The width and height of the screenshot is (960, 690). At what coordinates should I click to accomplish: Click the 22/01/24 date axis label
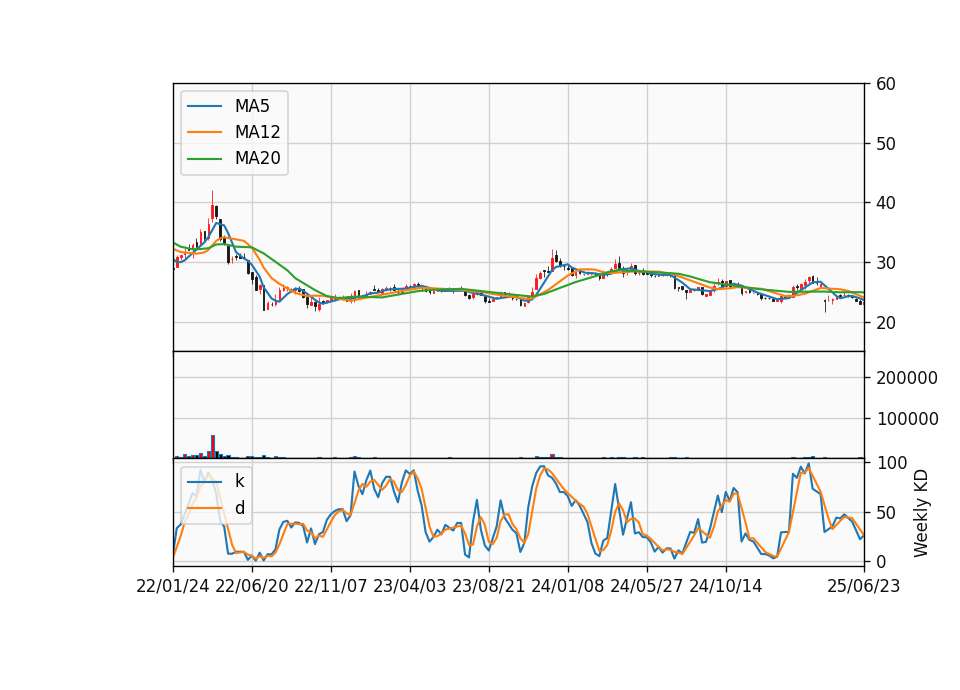173,586
